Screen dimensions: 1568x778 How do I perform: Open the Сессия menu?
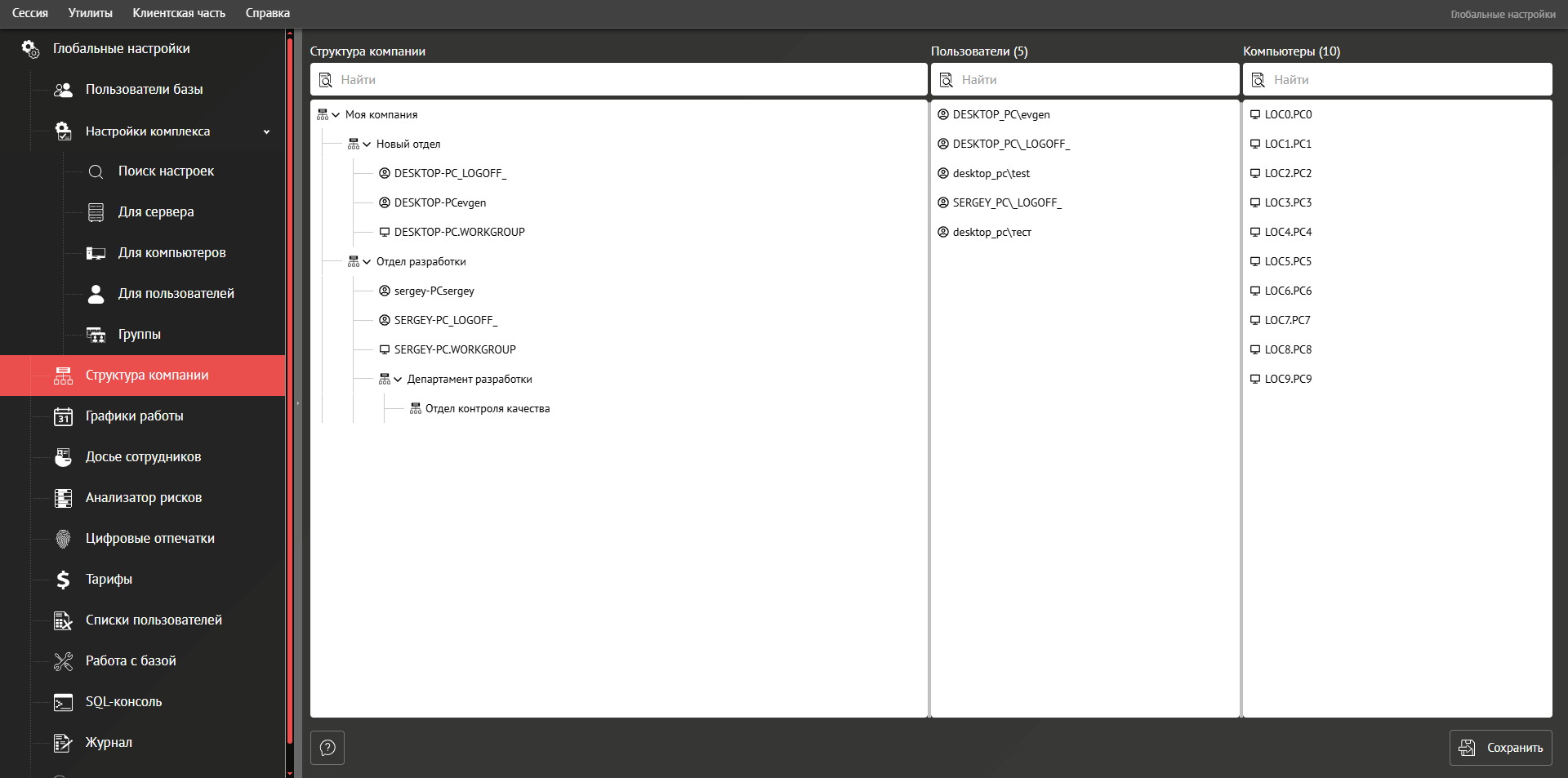click(30, 13)
